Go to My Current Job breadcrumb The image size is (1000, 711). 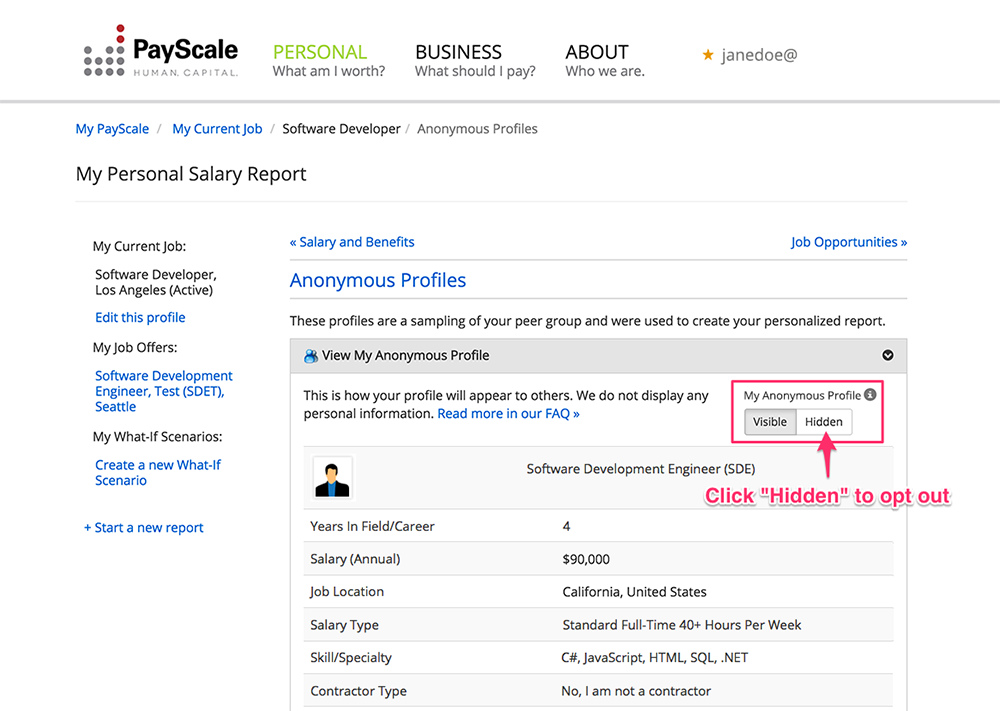pos(217,129)
